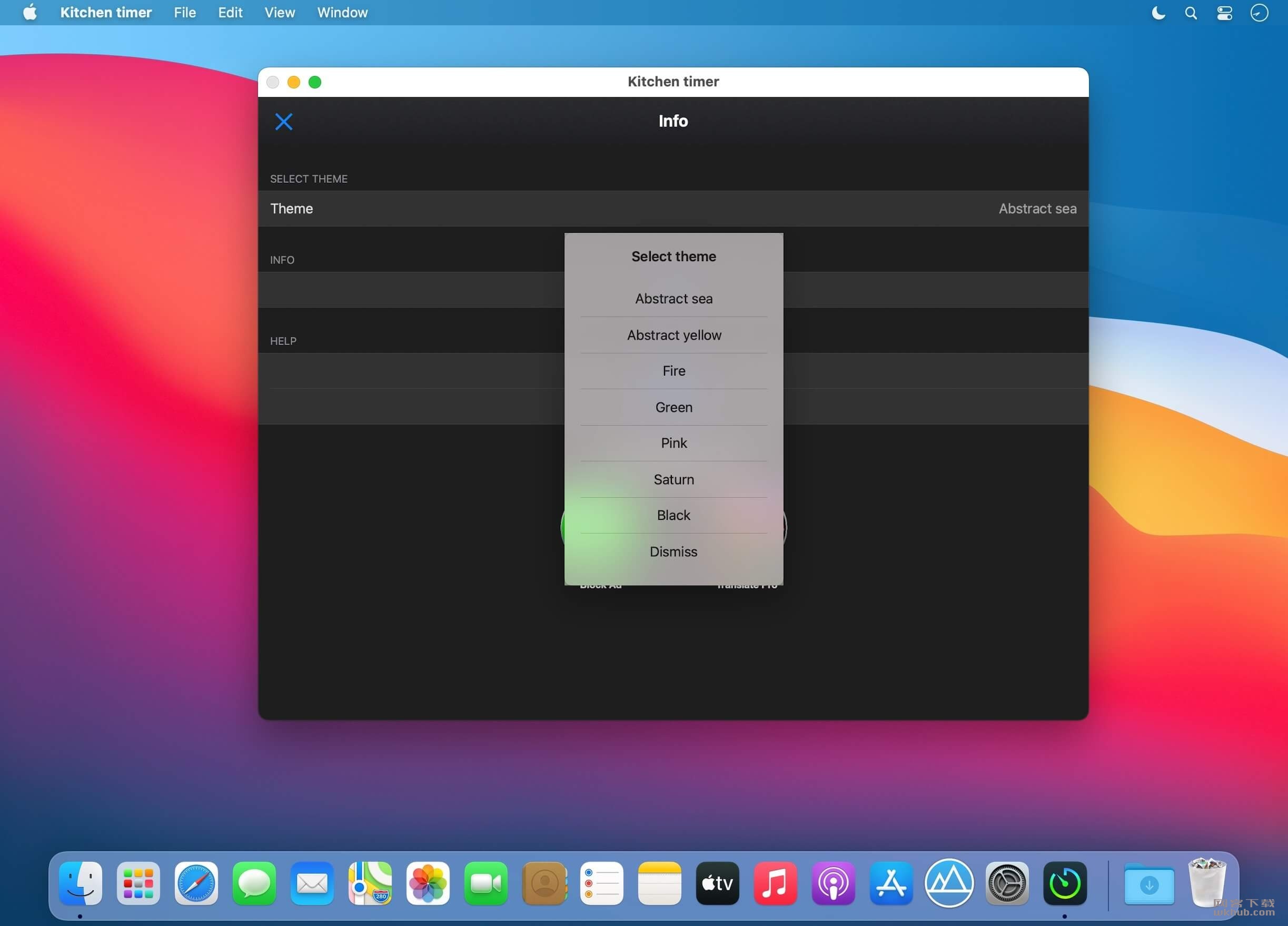Viewport: 1288px width, 926px height.
Task: Open the Window menu
Action: pos(342,13)
